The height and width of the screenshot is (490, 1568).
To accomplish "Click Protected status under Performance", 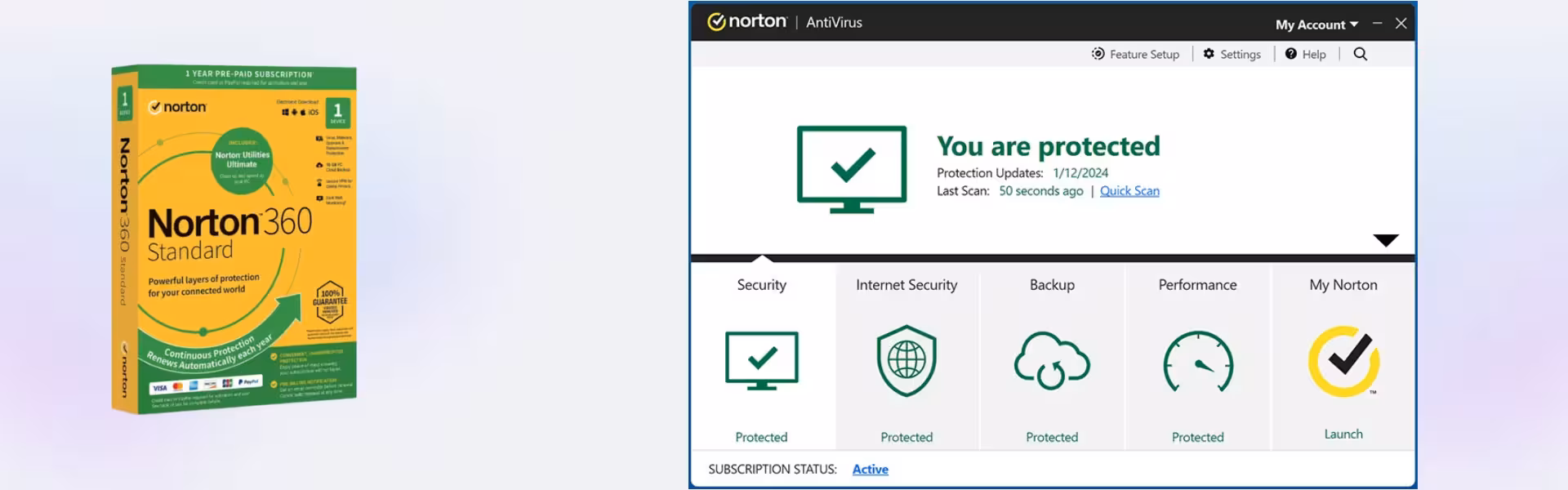I will (1198, 438).
